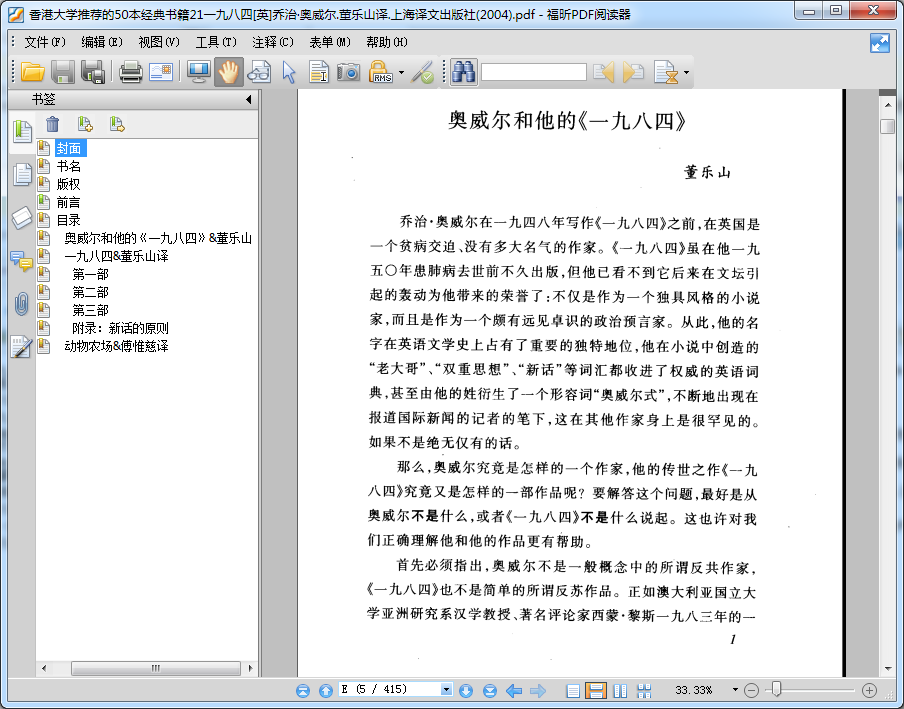Go to the next page
Image resolution: width=904 pixels, height=709 pixels.
coord(466,691)
